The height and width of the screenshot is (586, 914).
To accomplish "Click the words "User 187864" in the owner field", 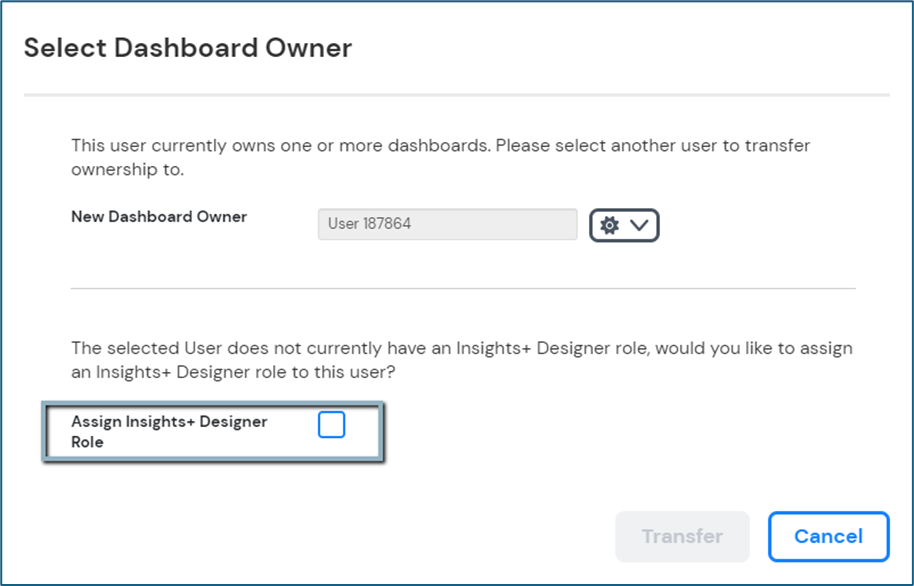I will [x=370, y=224].
